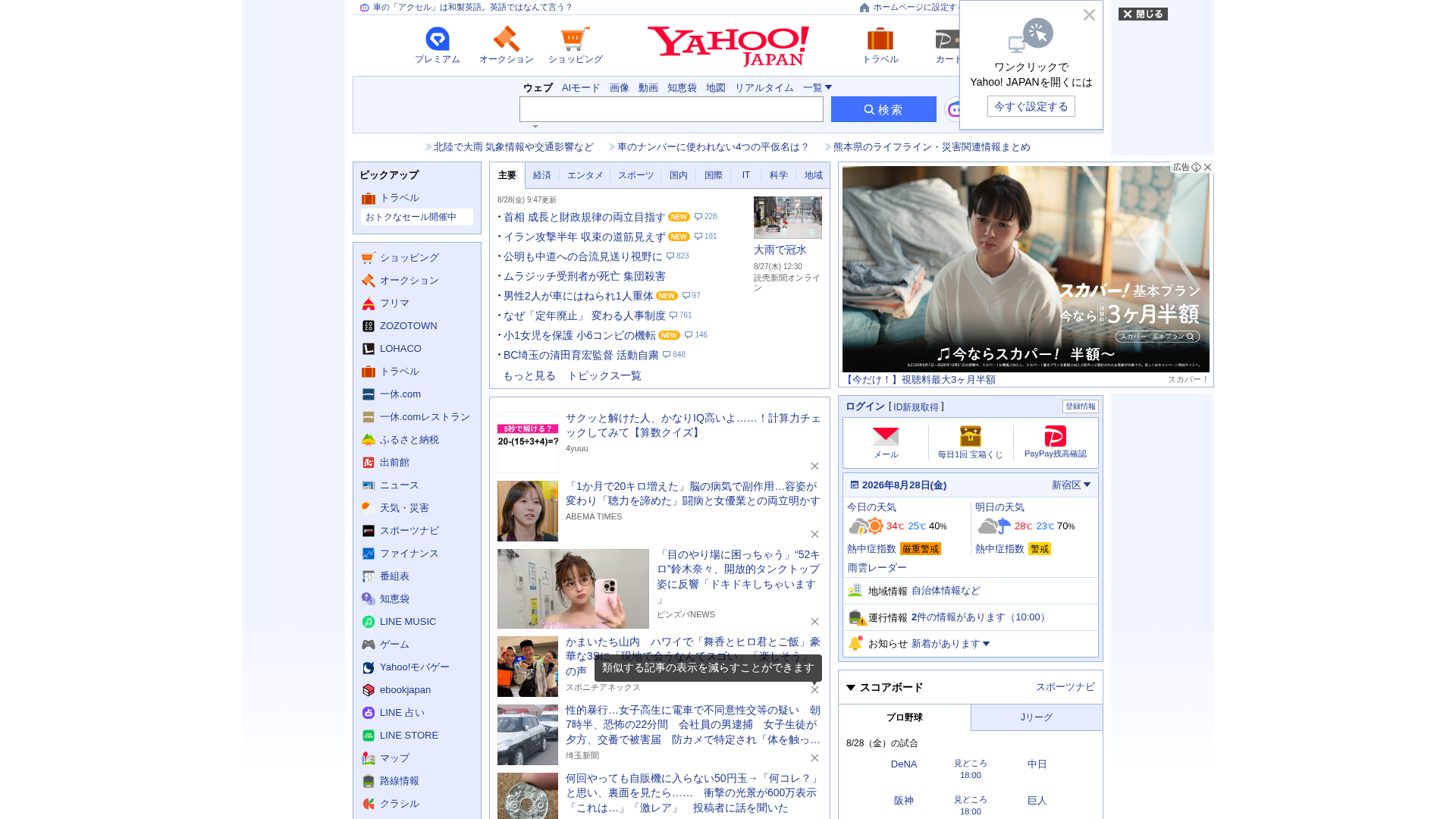Open ebookjapan in the sidebar
Image resolution: width=1456 pixels, height=819 pixels.
point(405,690)
